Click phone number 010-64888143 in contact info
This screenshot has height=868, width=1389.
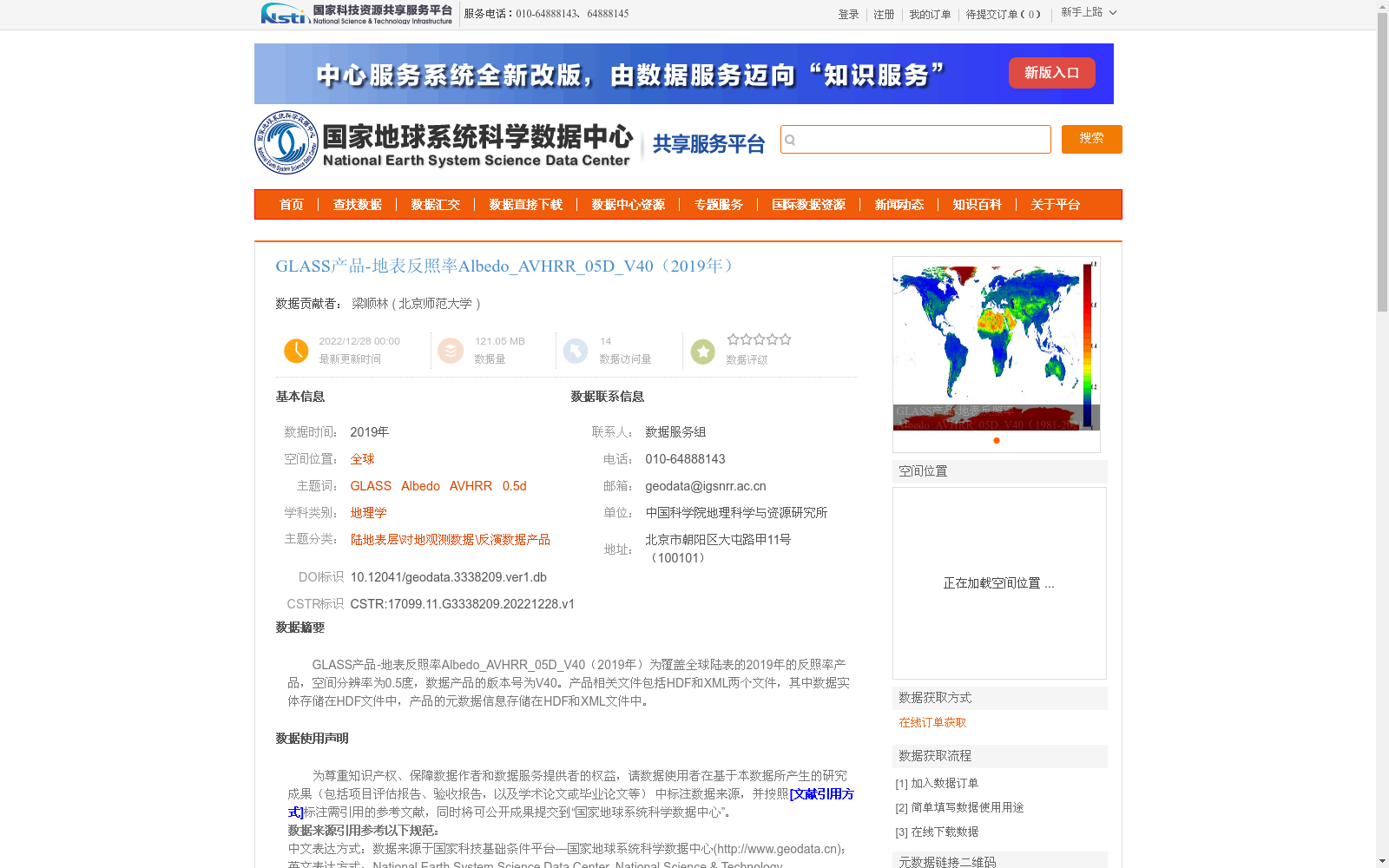[685, 459]
